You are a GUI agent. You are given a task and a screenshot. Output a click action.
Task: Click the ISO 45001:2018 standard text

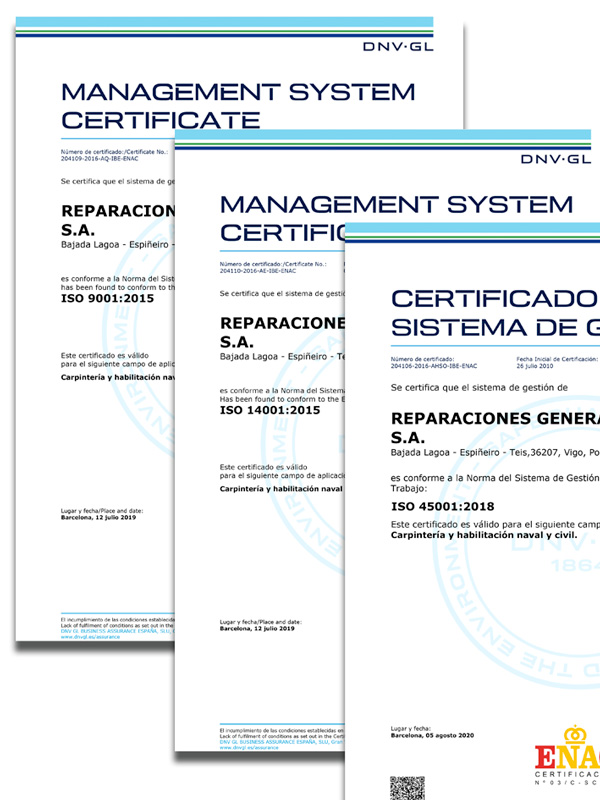[x=437, y=508]
